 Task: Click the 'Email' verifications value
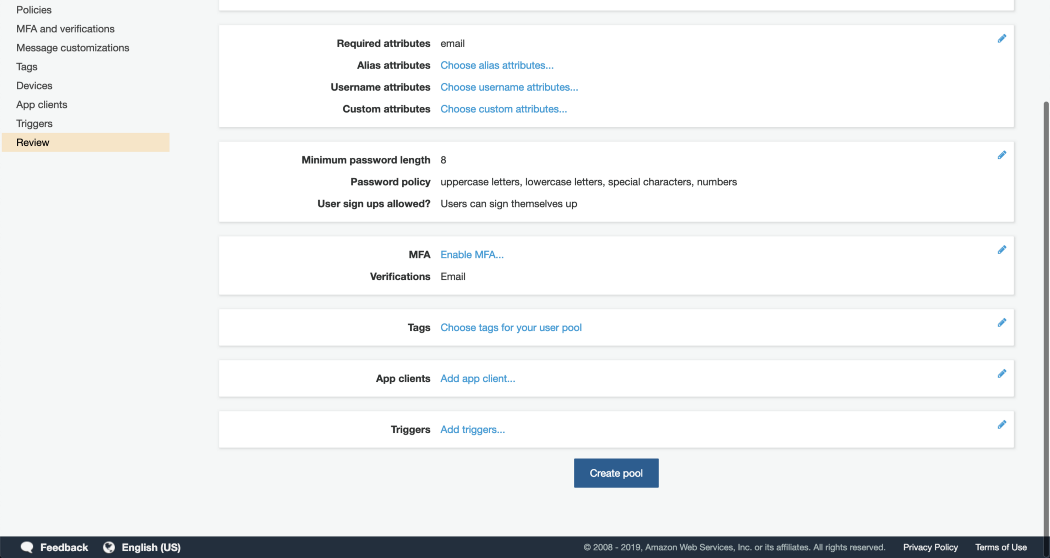coord(453,277)
